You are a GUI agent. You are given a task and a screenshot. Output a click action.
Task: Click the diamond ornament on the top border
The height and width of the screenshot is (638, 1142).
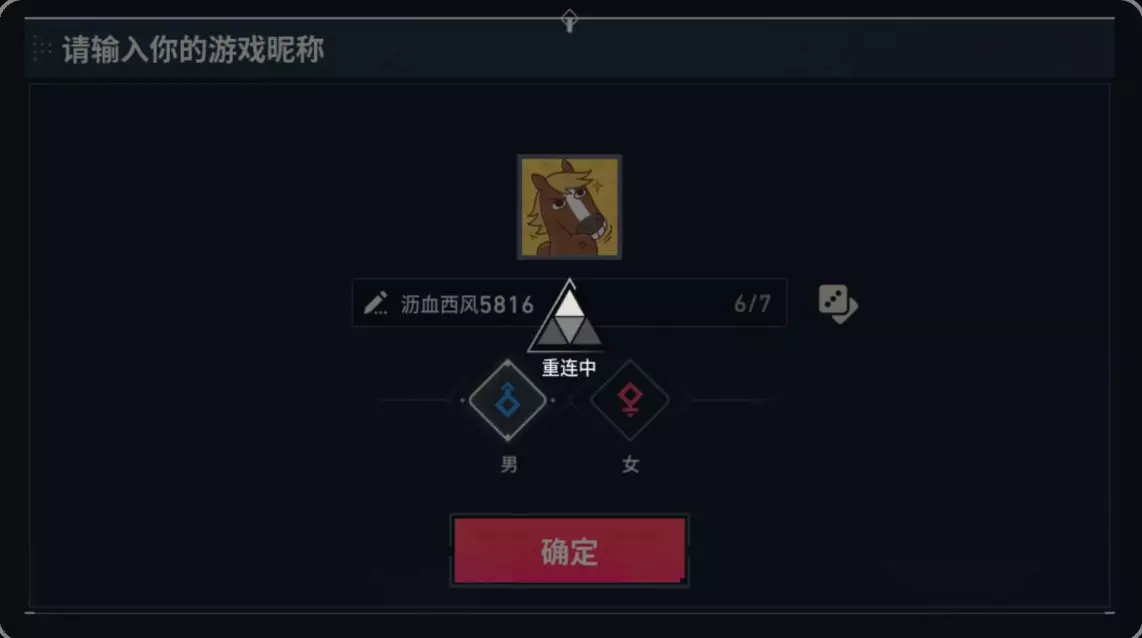pos(570,21)
